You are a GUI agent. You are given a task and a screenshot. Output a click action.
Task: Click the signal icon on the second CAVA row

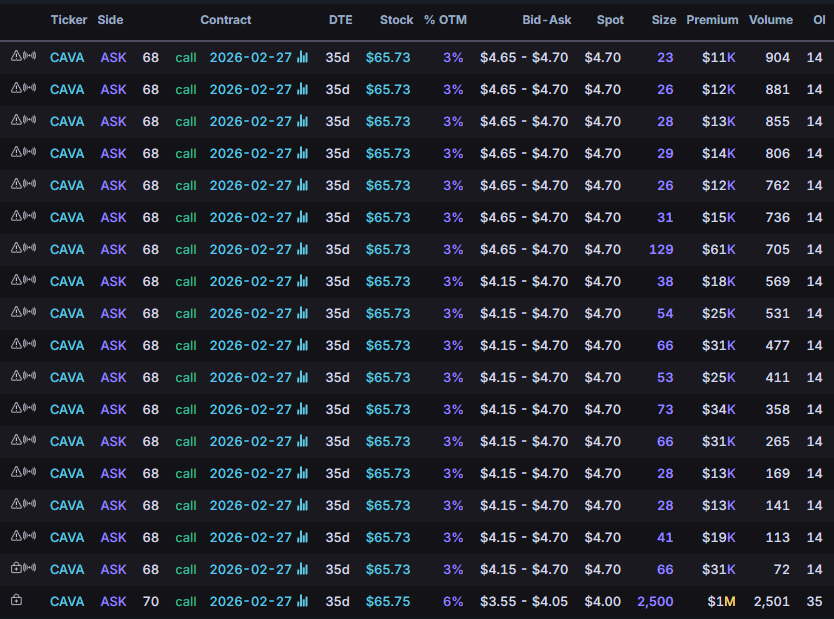click(28, 89)
